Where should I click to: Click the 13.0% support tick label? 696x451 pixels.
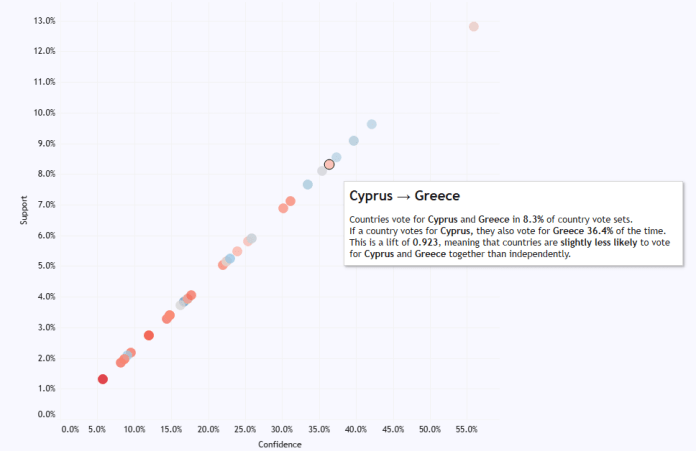click(x=43, y=20)
